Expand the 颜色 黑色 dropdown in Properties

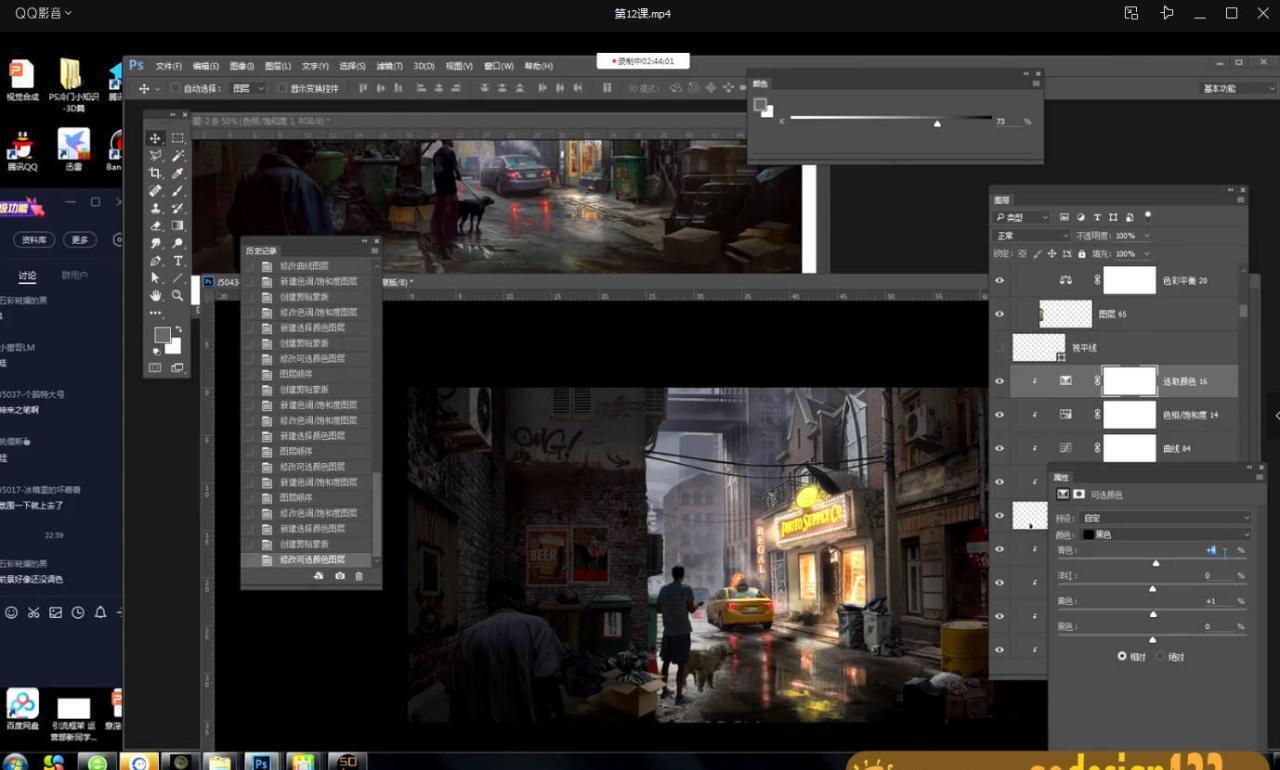1165,534
